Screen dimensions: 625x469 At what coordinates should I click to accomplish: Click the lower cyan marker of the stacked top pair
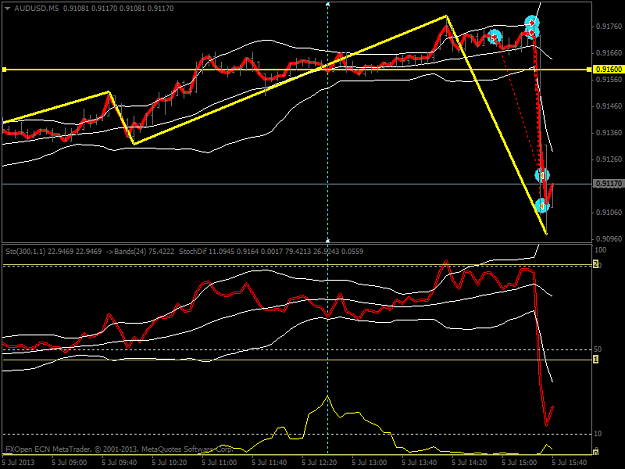[x=532, y=33]
